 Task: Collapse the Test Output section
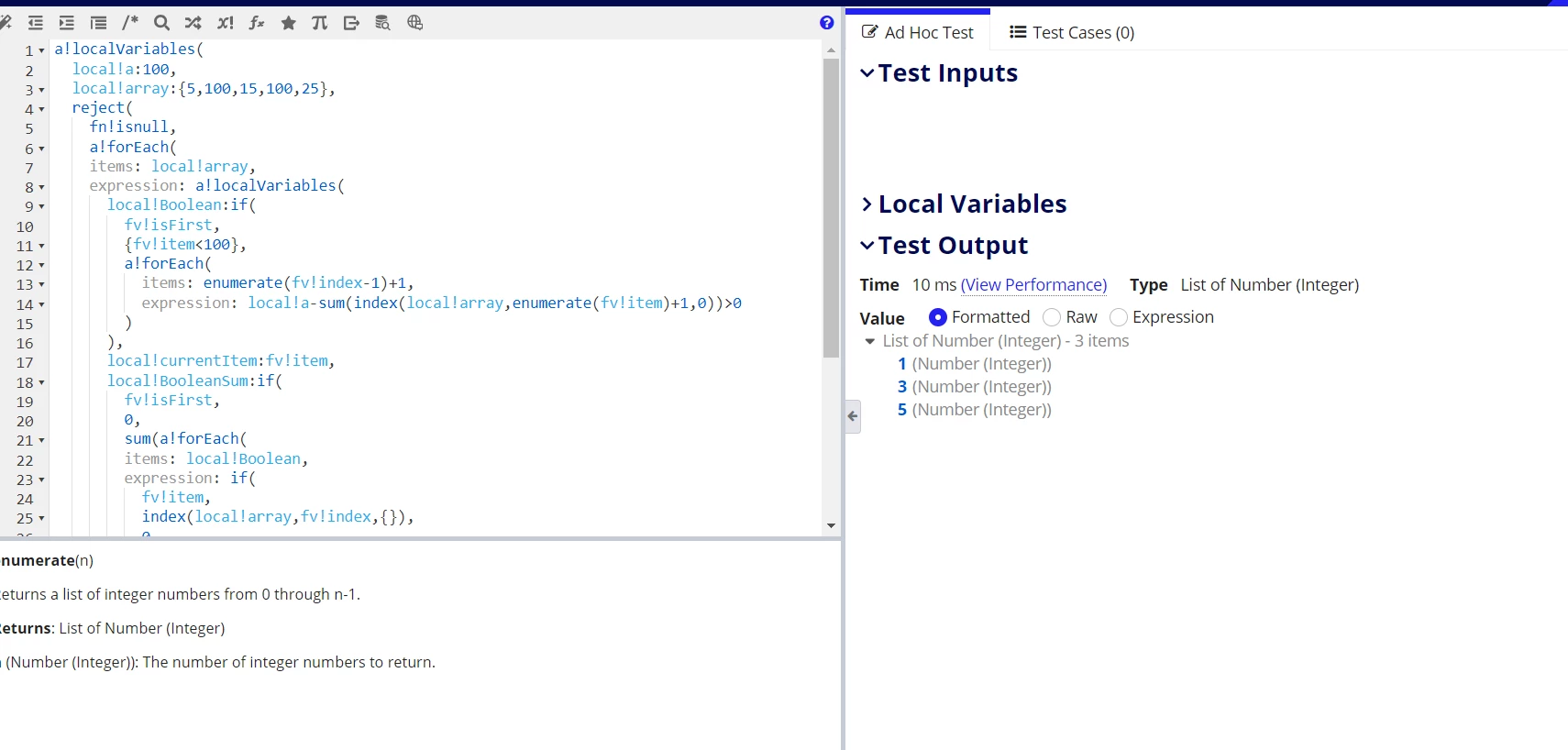pos(867,246)
